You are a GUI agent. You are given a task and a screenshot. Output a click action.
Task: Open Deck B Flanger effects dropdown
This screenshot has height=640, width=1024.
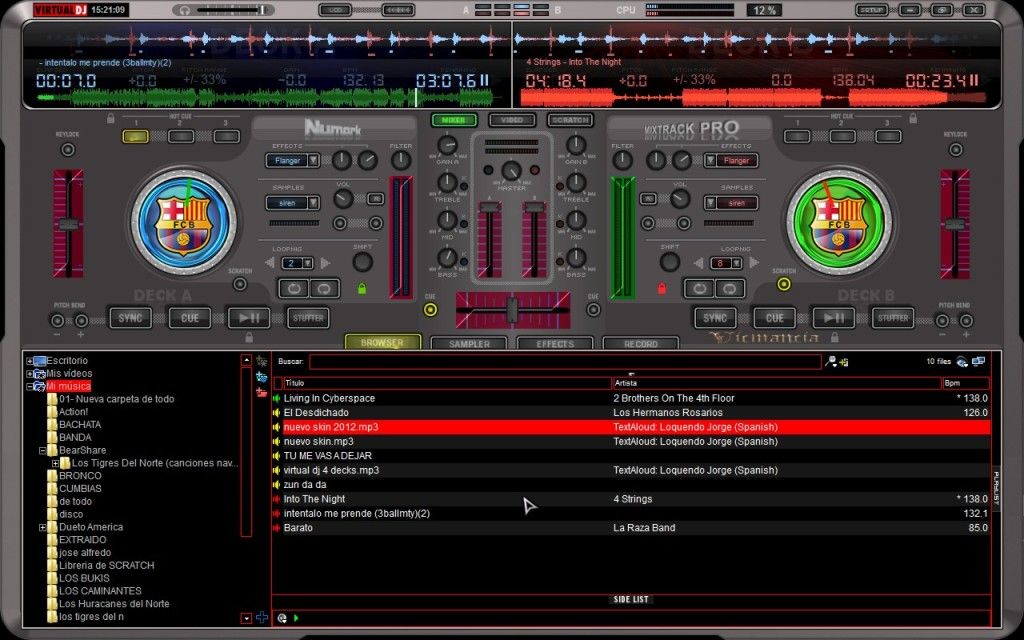[x=711, y=161]
